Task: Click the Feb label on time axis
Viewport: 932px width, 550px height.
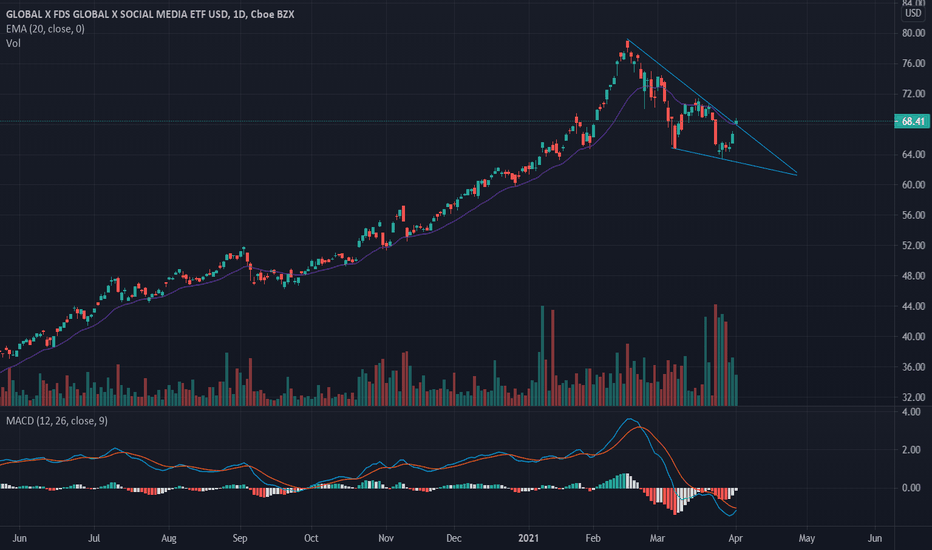Action: click(x=593, y=538)
